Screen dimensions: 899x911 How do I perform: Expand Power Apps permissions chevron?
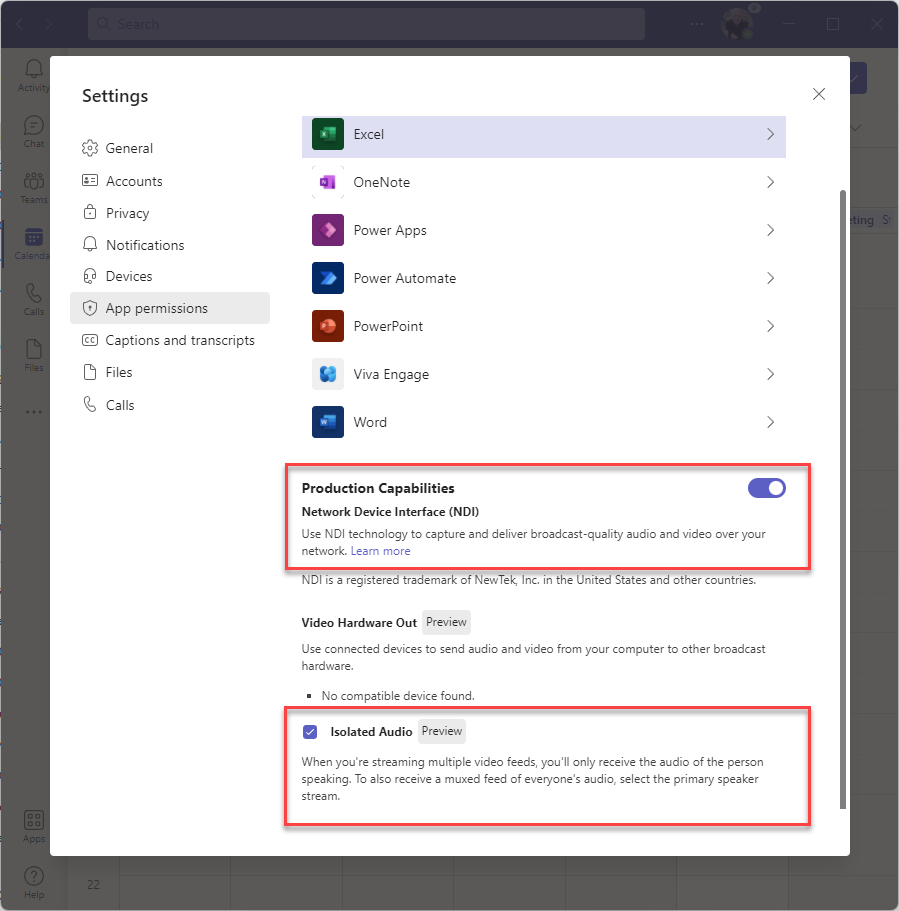771,231
